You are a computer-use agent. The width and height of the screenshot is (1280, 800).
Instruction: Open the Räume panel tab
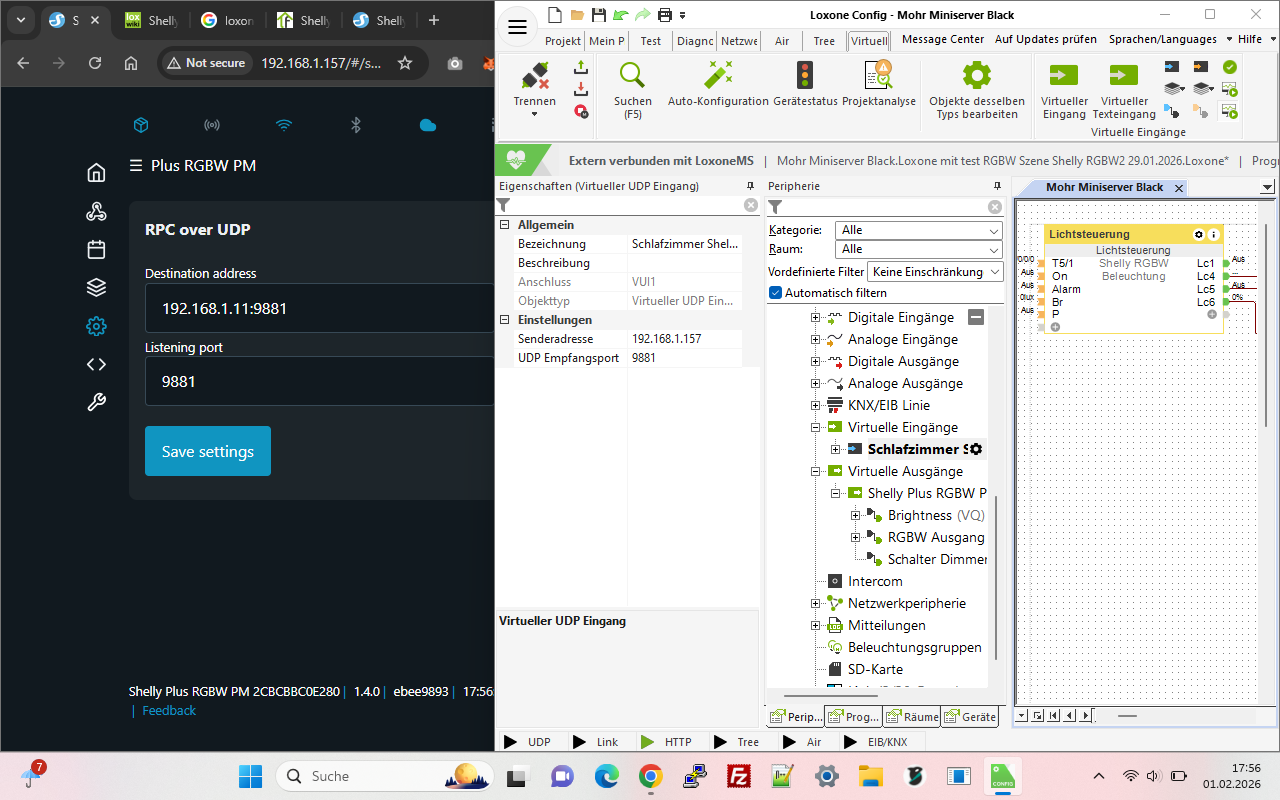click(912, 717)
